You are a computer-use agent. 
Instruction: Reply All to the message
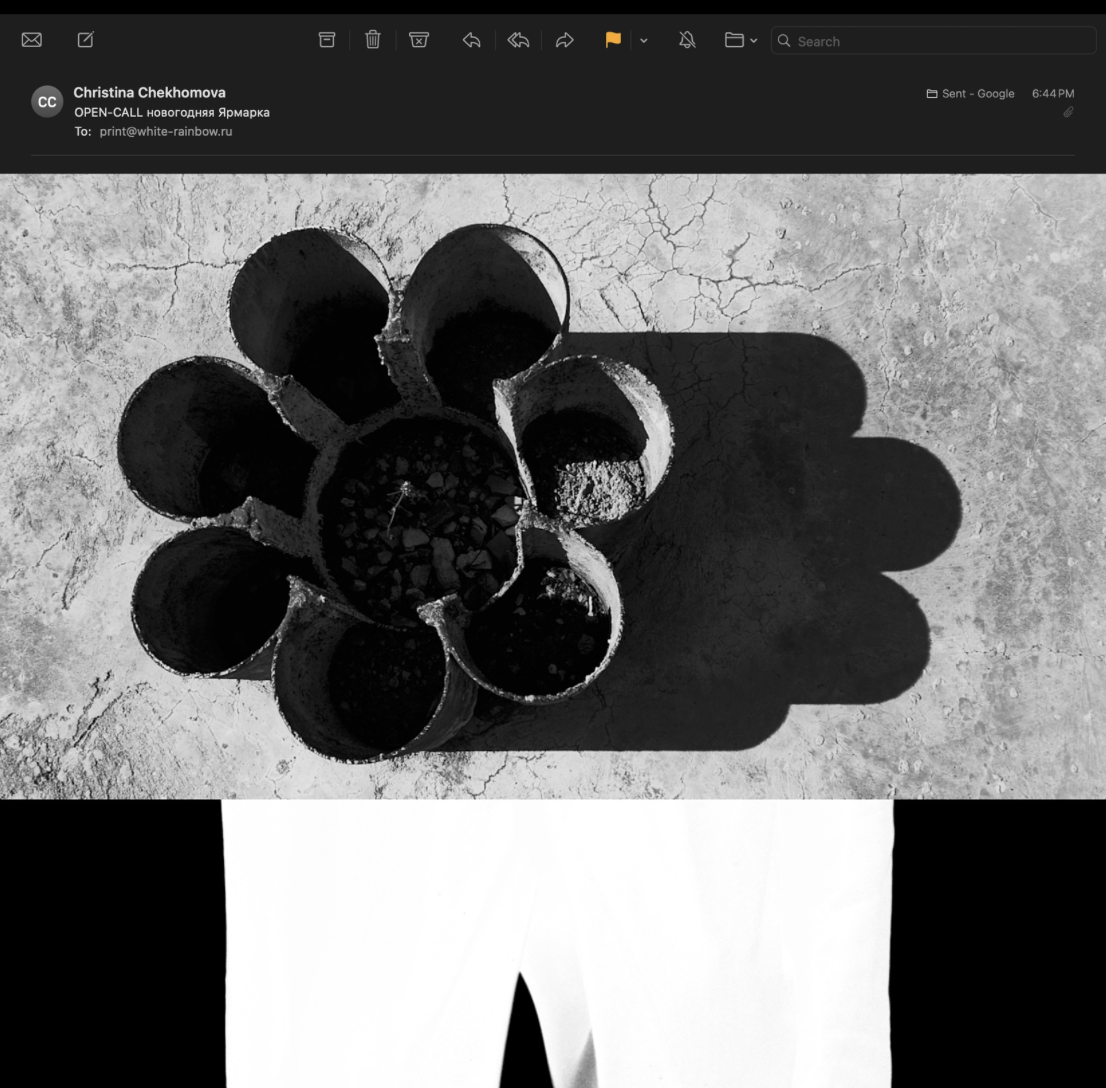(518, 40)
